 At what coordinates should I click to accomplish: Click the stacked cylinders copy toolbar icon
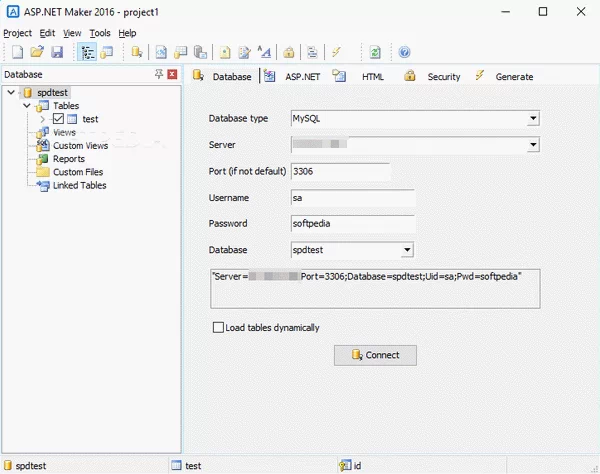point(200,52)
